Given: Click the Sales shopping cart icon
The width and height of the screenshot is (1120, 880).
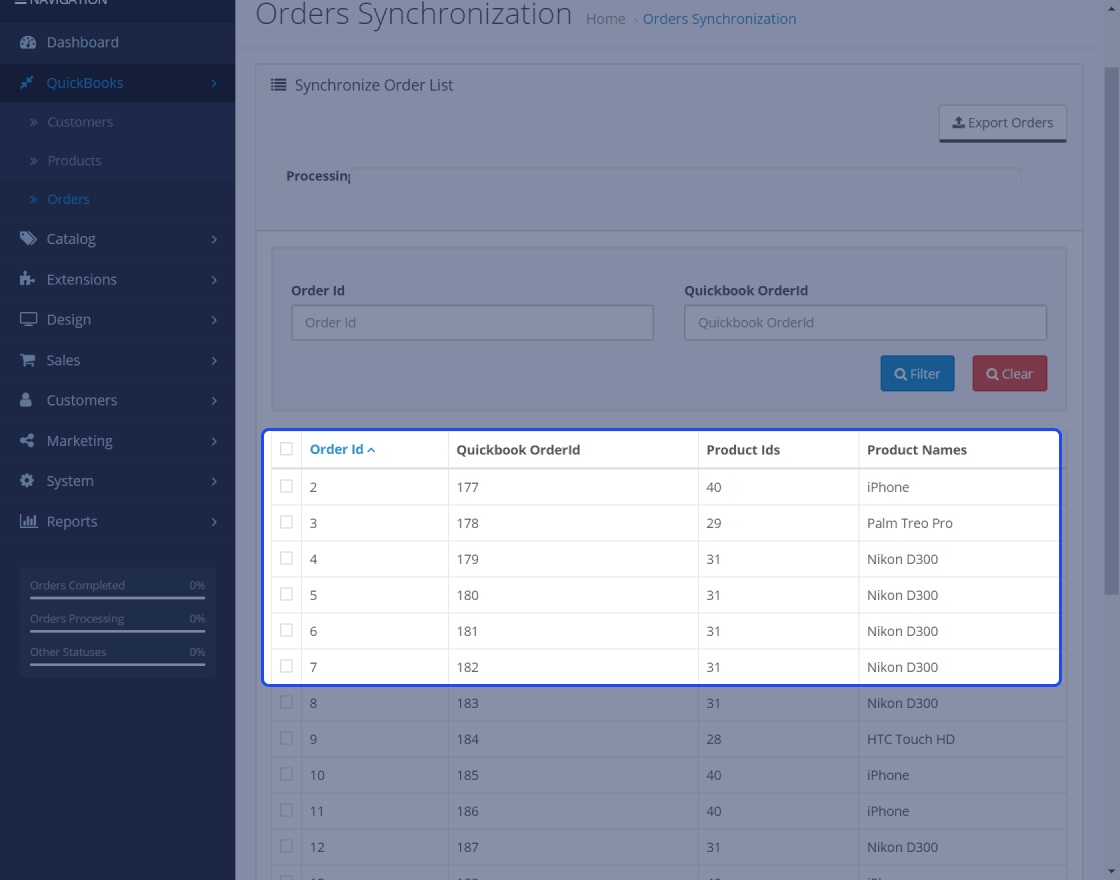Looking at the screenshot, I should 27,360.
